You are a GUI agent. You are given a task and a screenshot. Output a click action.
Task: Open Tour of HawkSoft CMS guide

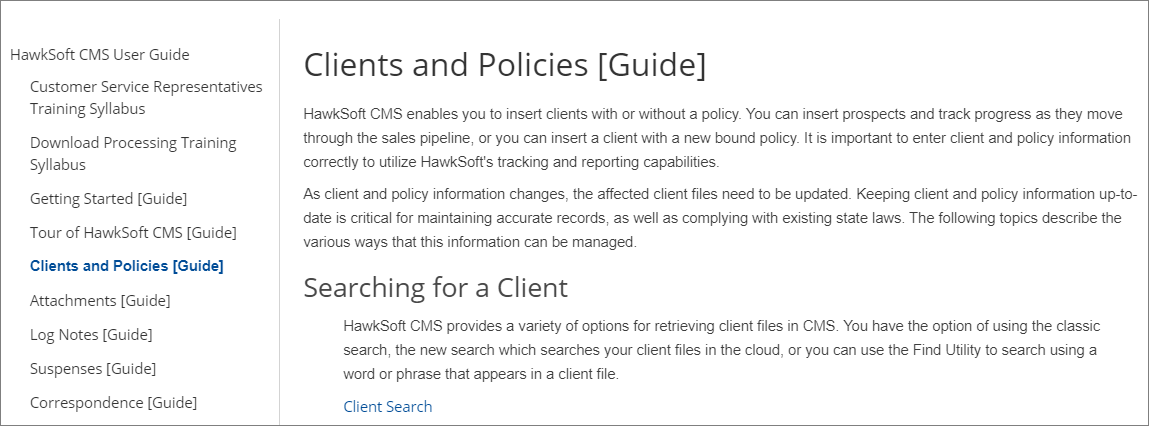click(x=133, y=232)
